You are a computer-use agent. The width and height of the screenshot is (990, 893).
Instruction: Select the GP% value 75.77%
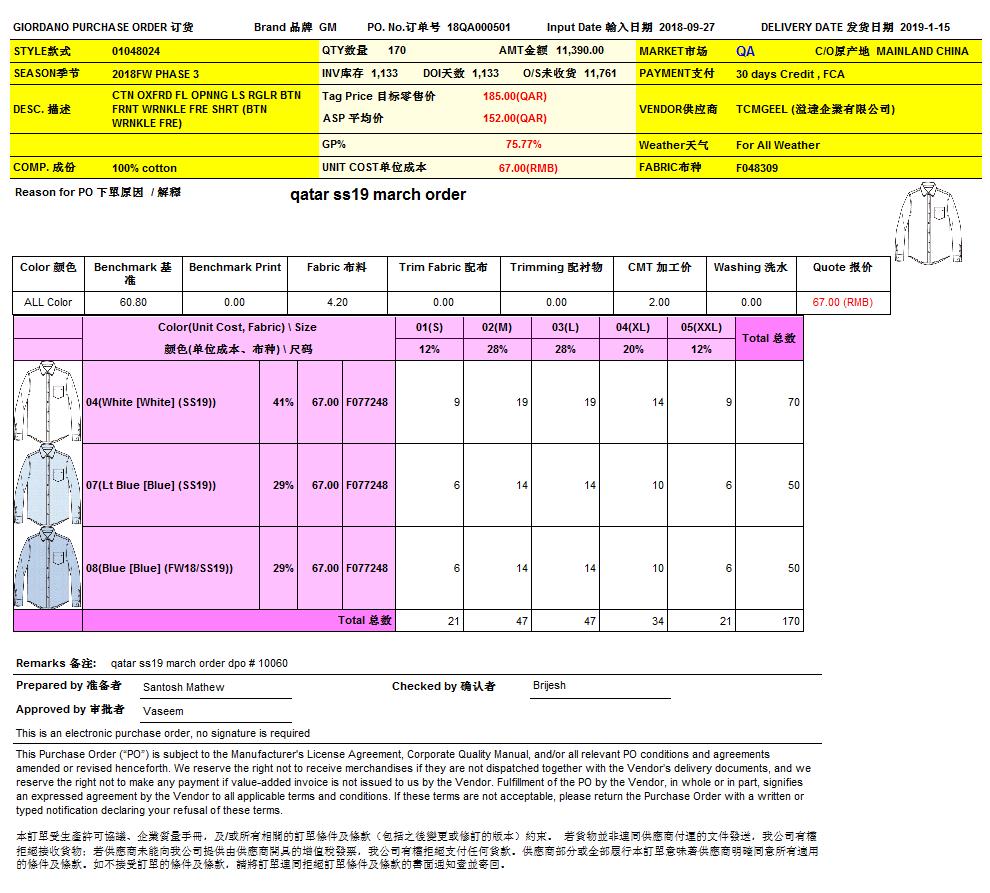coord(523,144)
